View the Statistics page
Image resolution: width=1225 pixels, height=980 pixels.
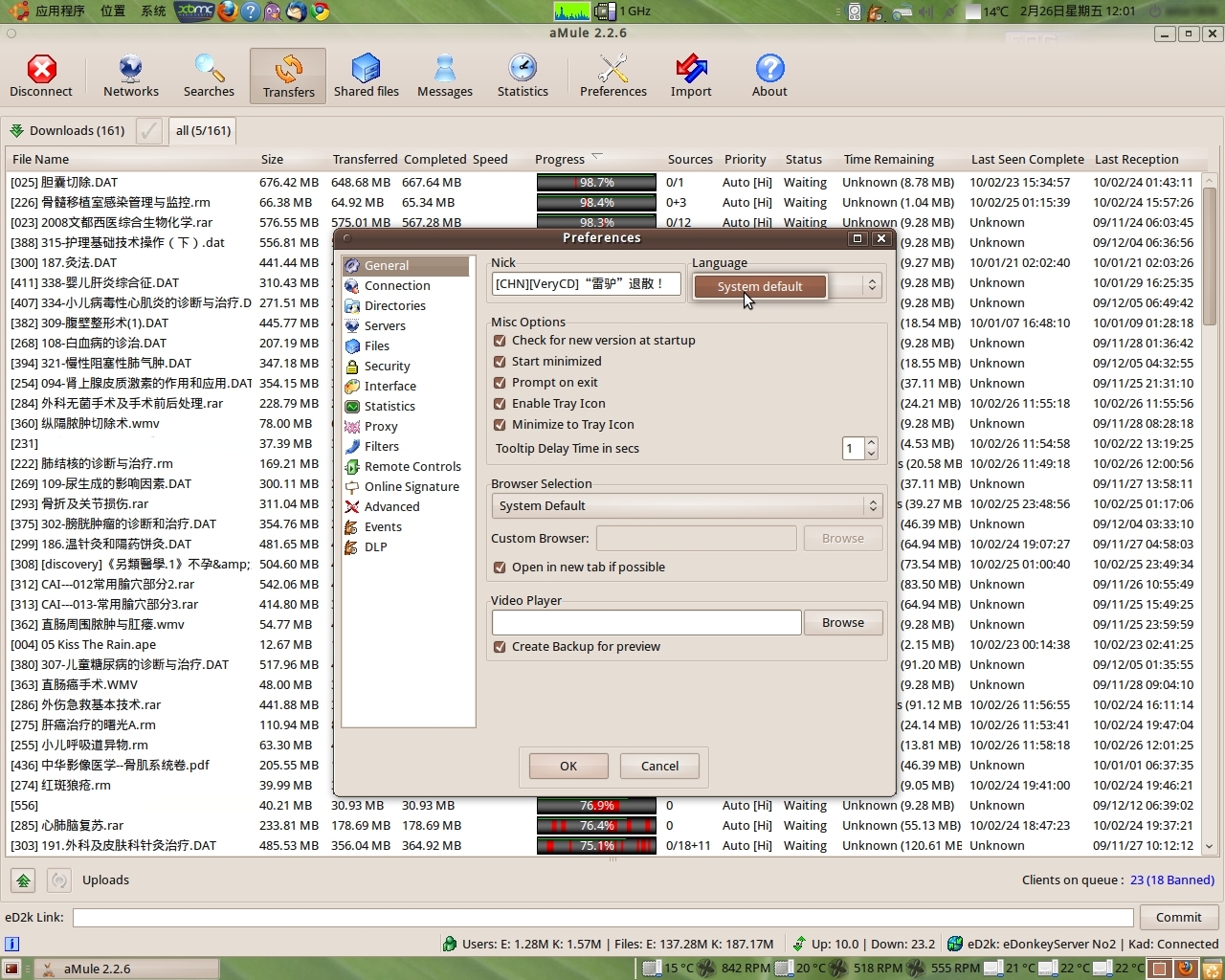click(x=523, y=76)
